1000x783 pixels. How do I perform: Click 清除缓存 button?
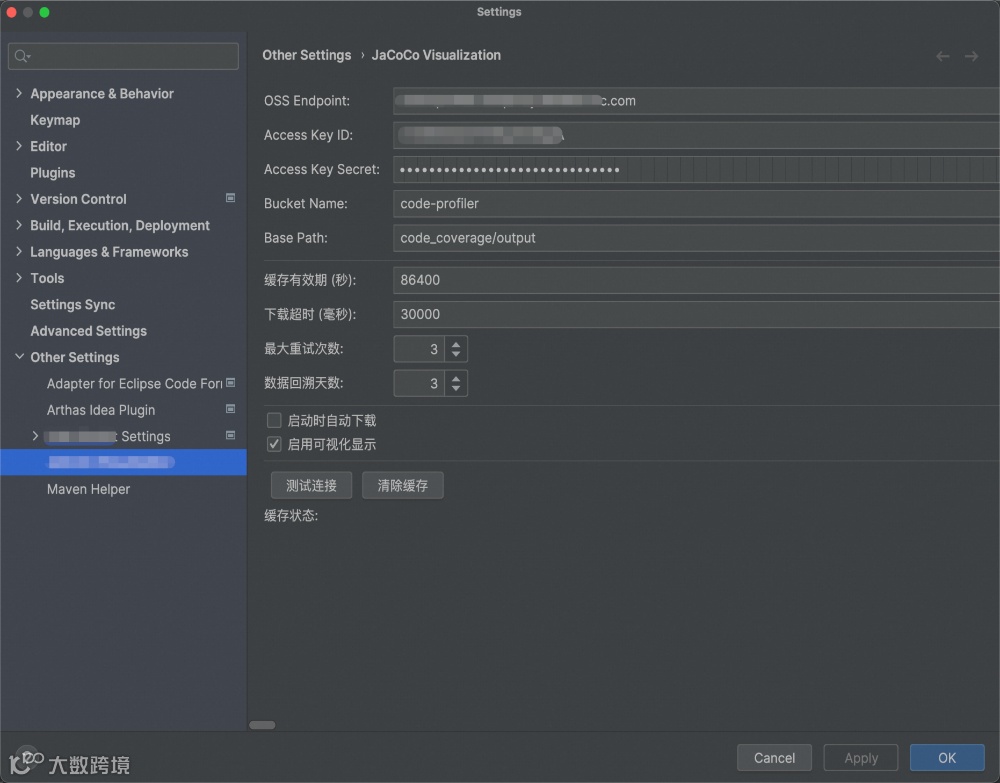point(402,485)
